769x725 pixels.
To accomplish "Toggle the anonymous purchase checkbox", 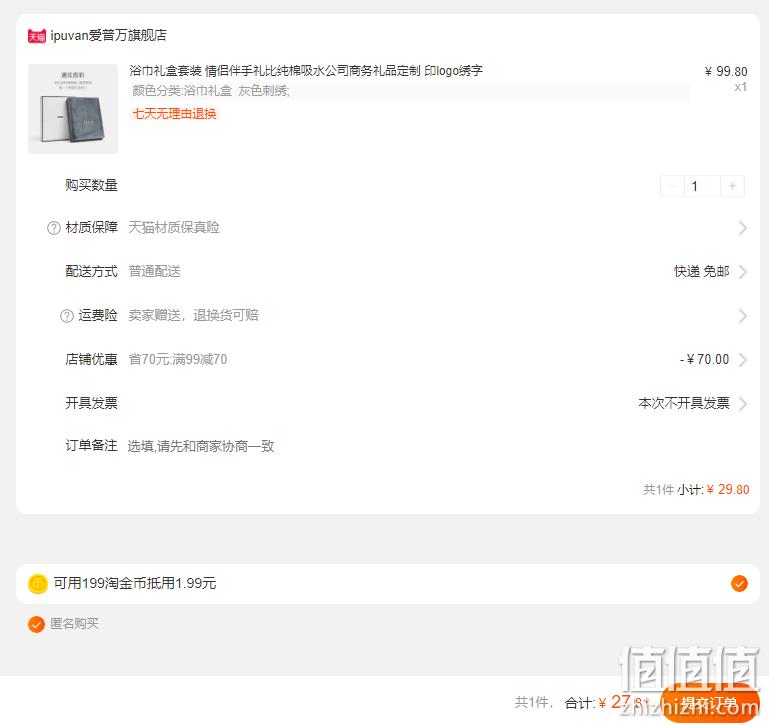I will [36, 624].
